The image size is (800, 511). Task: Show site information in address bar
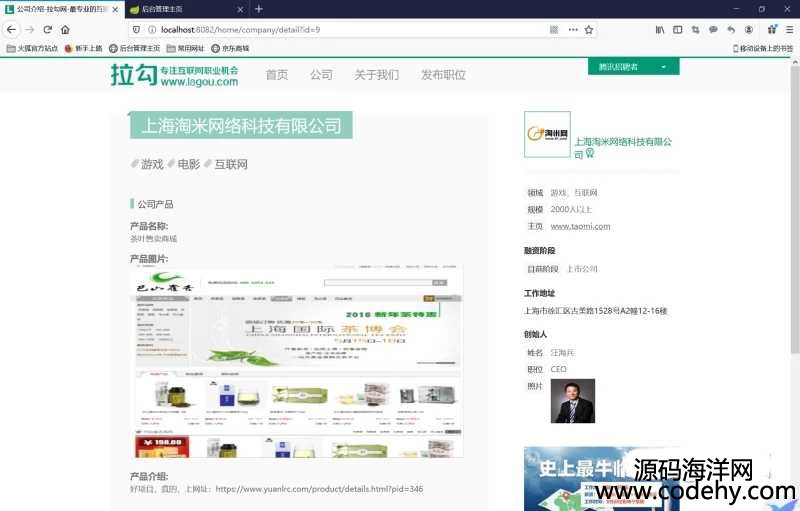pyautogui.click(x=152, y=30)
